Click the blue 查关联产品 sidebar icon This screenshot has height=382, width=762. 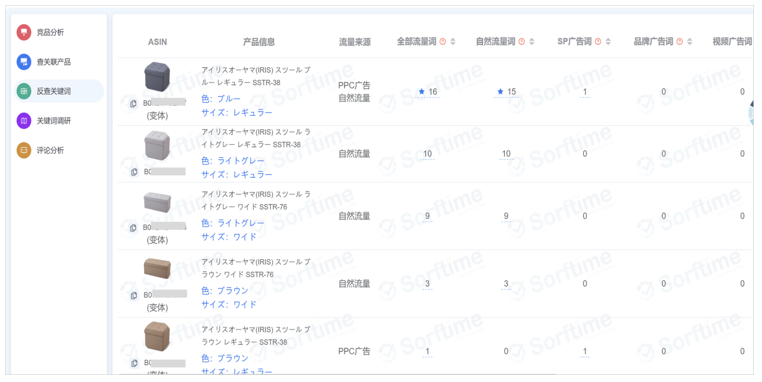24,62
